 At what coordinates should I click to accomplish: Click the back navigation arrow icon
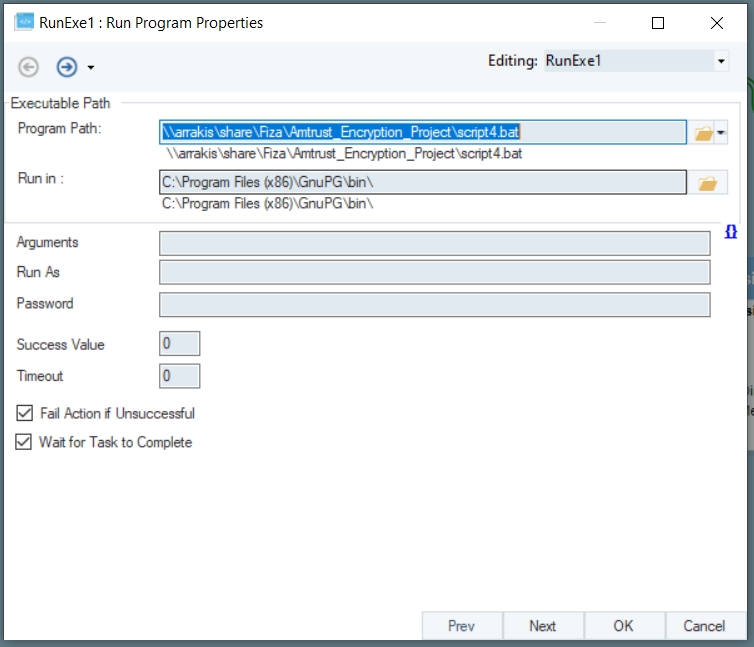pyautogui.click(x=29, y=67)
